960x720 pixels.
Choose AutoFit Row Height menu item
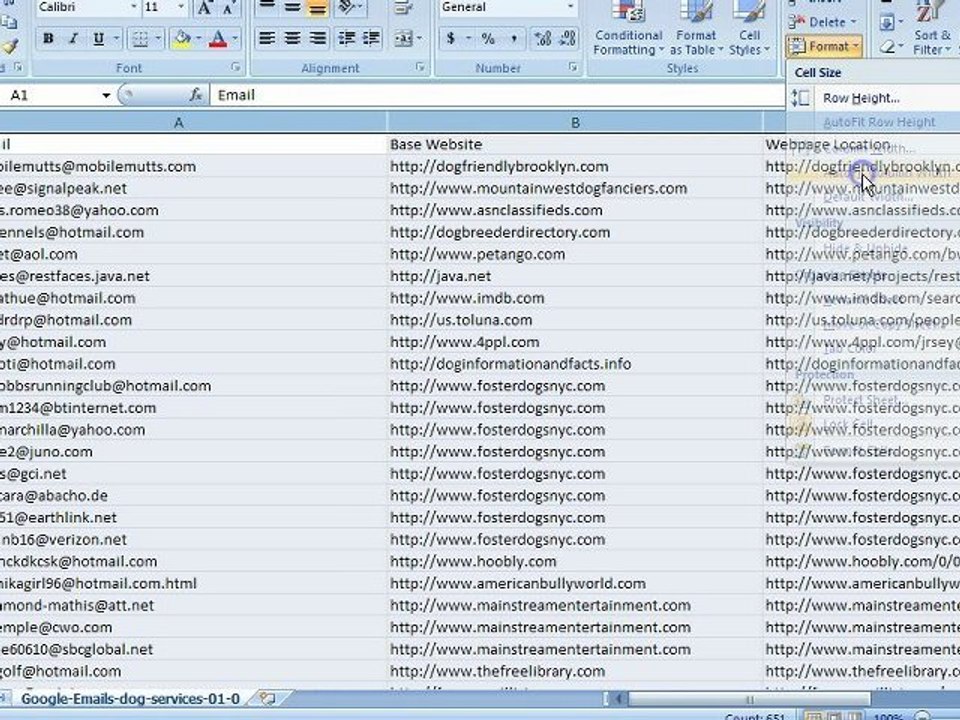[879, 122]
